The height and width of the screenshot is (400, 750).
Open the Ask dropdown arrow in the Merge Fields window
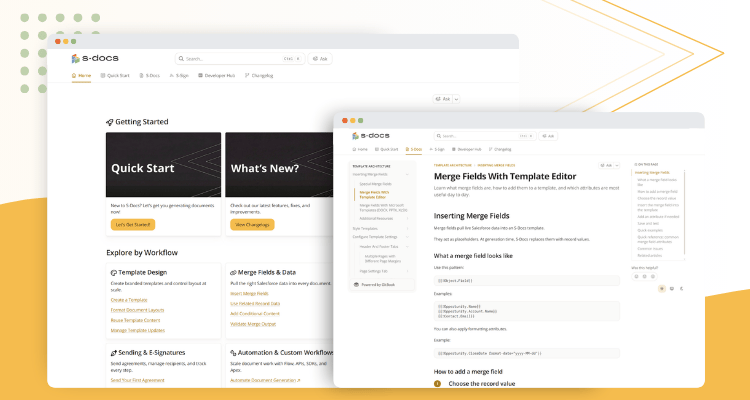pos(617,165)
